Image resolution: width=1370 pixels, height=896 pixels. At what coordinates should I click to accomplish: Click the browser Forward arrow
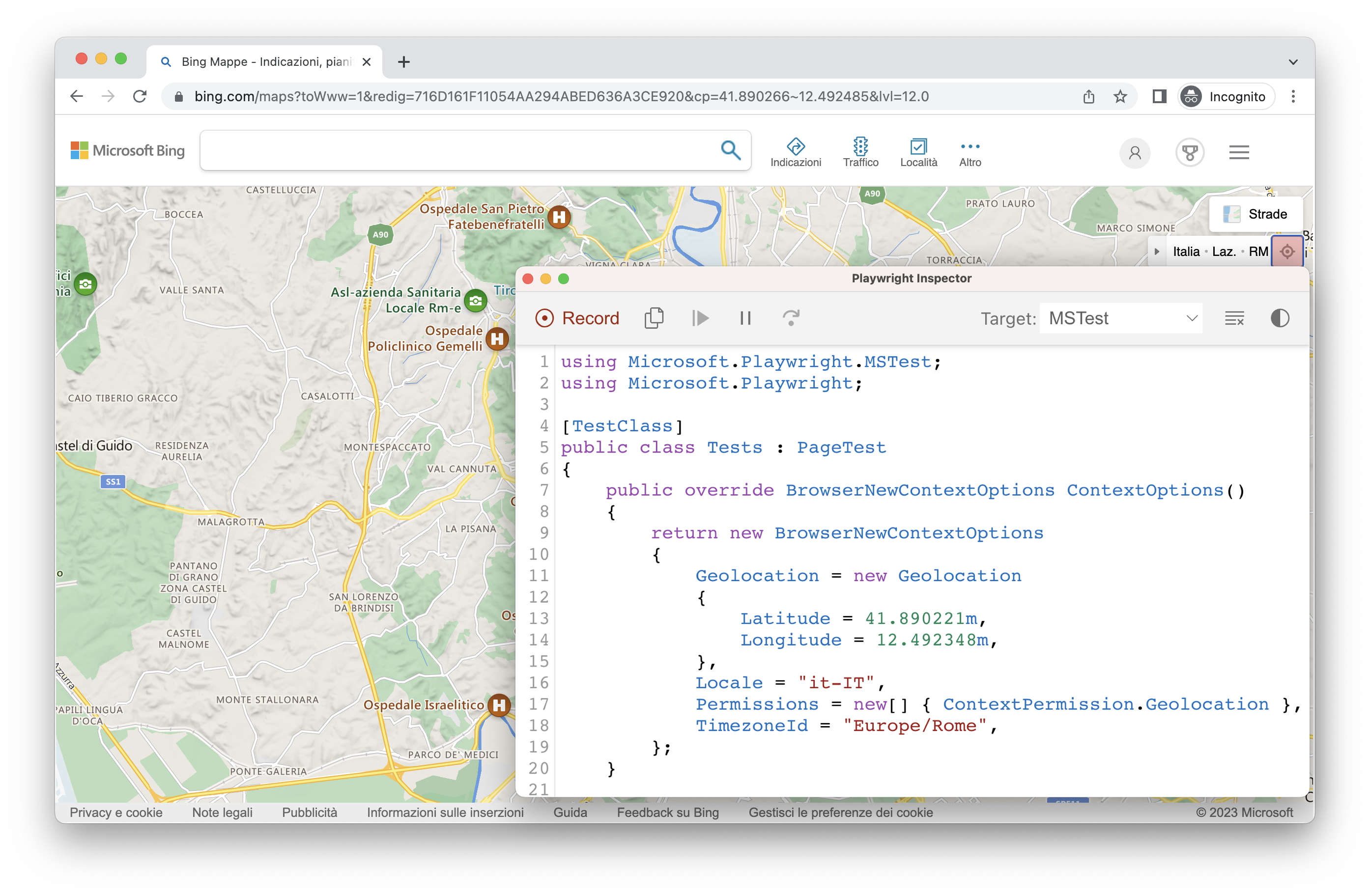(108, 96)
